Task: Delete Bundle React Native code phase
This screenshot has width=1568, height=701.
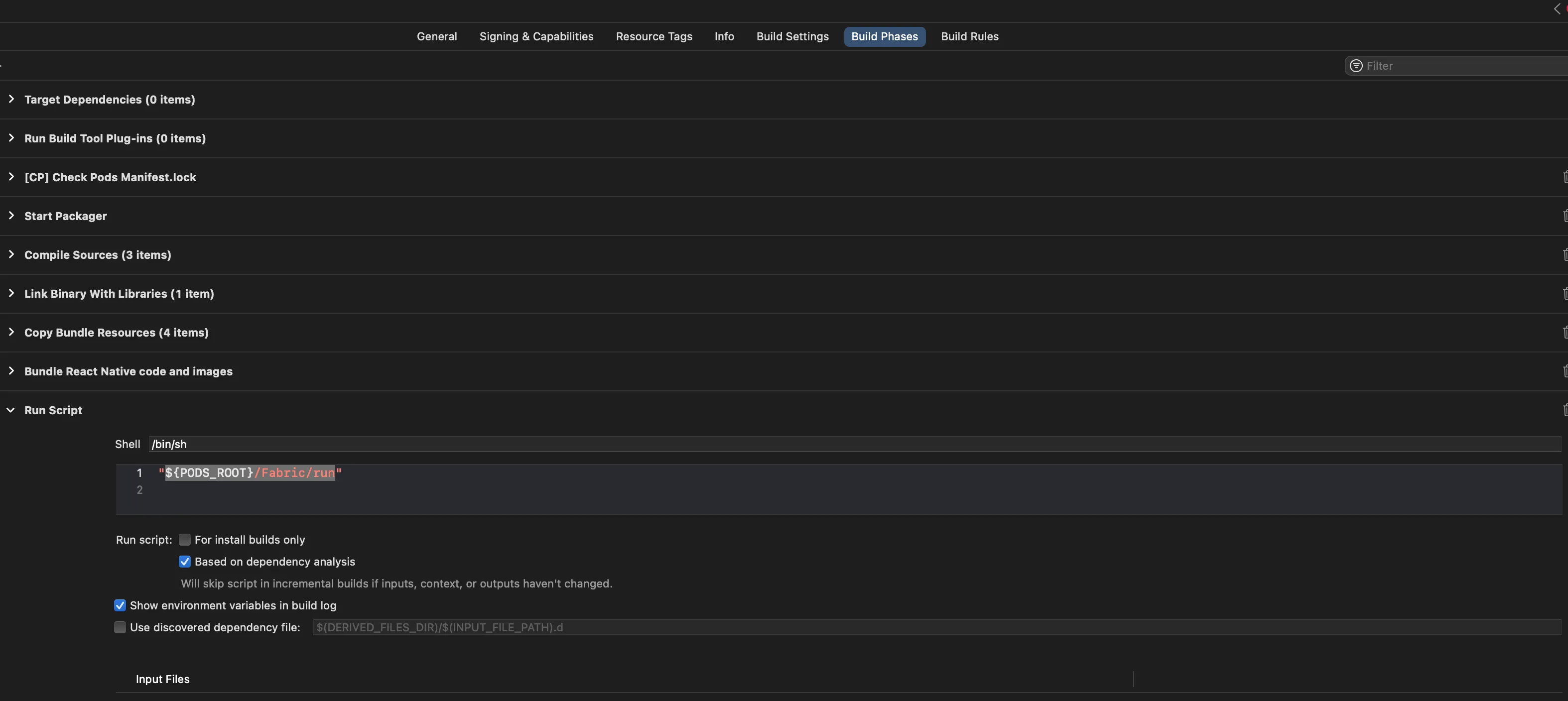Action: (1565, 371)
